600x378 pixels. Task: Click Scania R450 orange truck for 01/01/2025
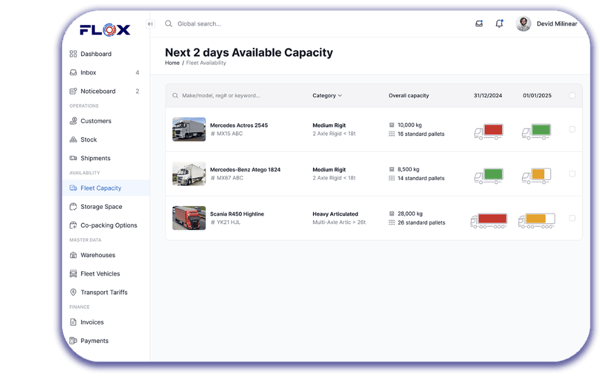(536, 221)
